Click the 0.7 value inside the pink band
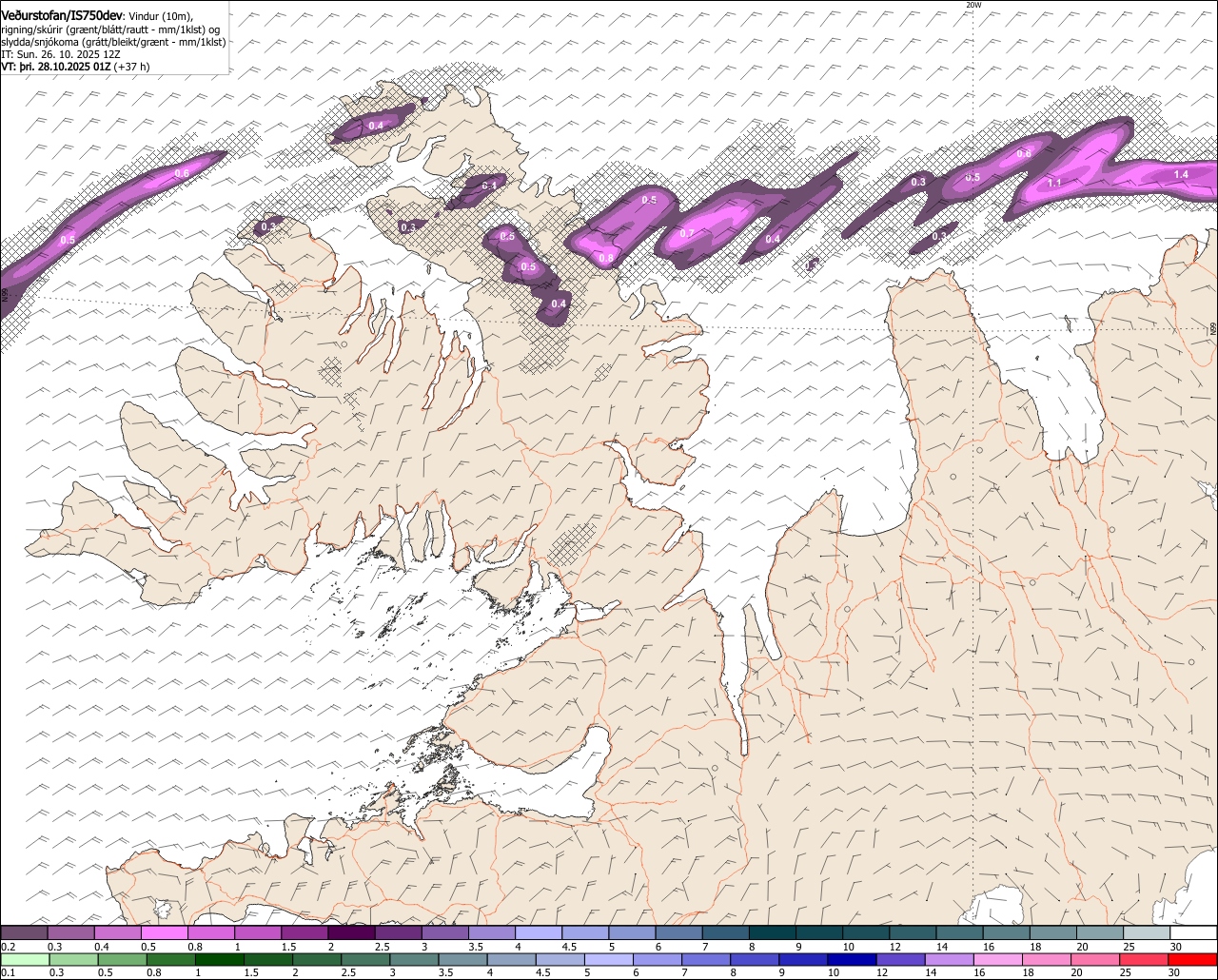This screenshot has width=1218, height=980. pyautogui.click(x=687, y=233)
